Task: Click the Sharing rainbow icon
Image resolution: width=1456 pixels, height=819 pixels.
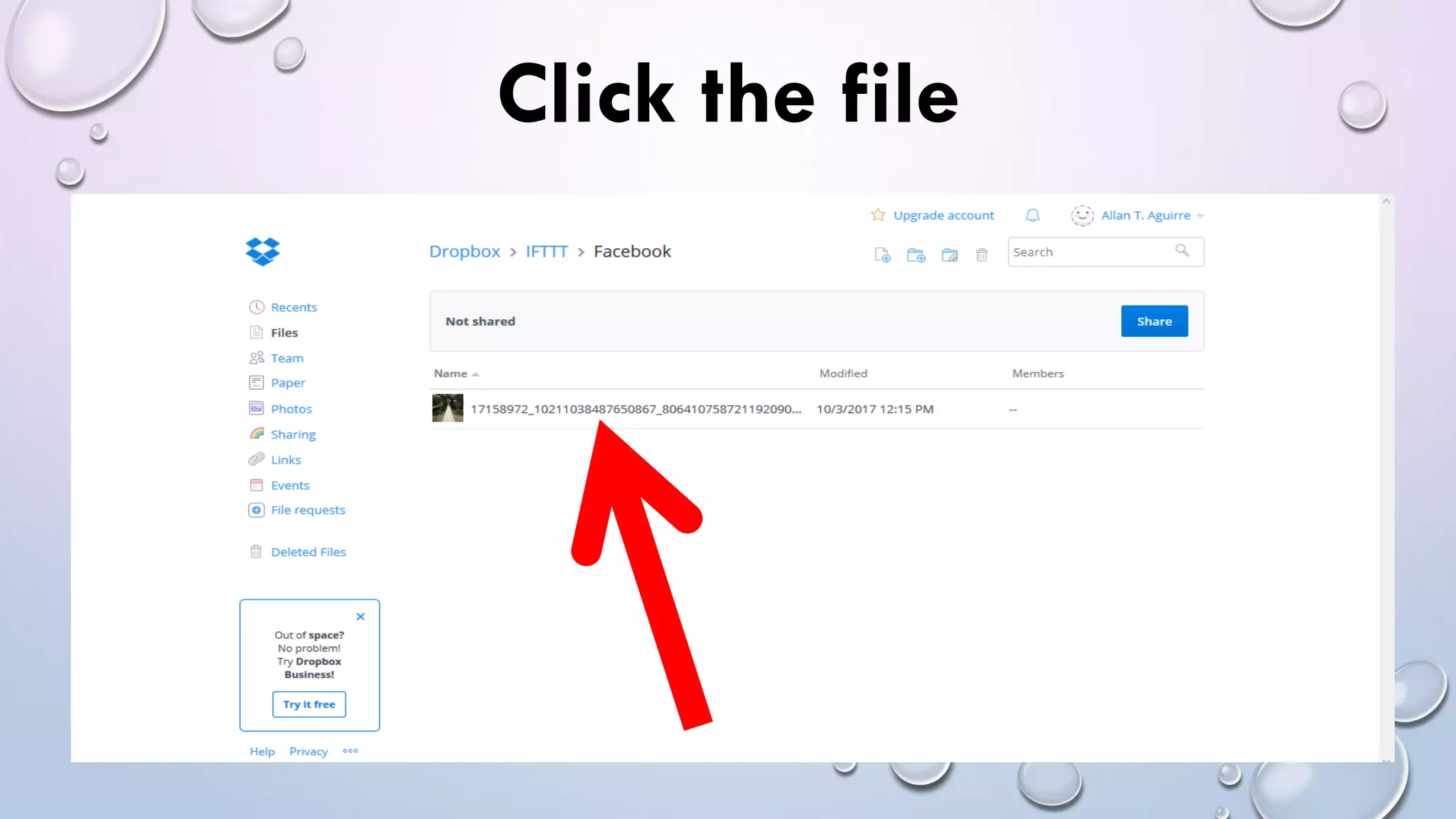Action: 257,434
